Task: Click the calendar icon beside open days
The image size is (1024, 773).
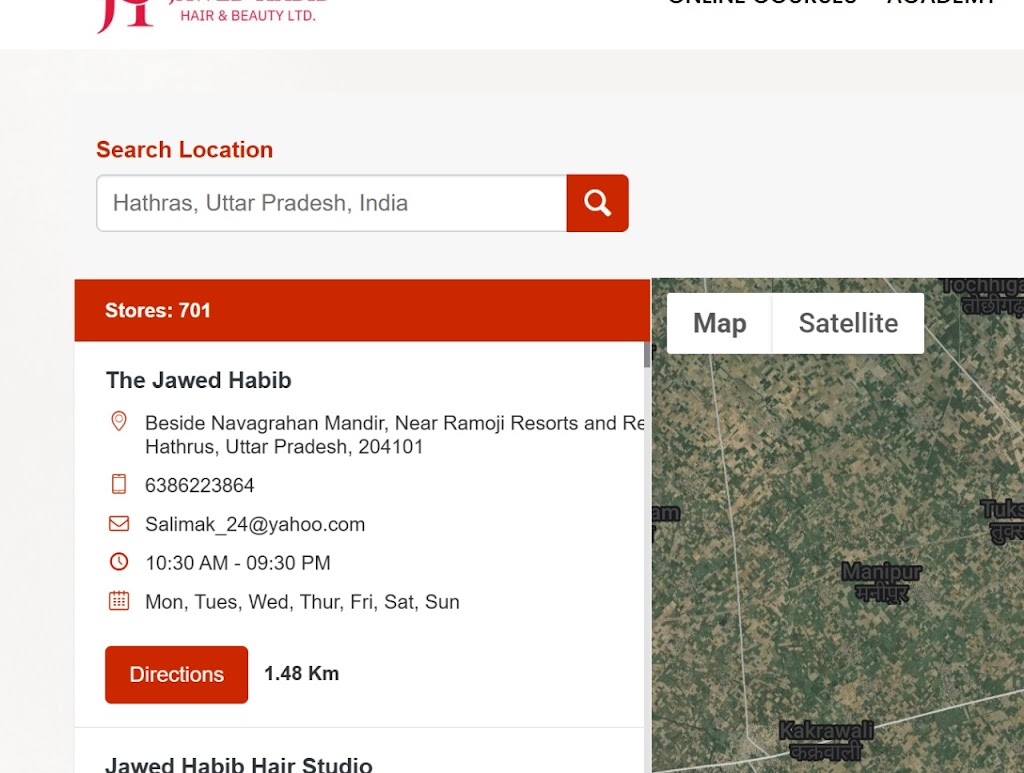Action: click(119, 601)
